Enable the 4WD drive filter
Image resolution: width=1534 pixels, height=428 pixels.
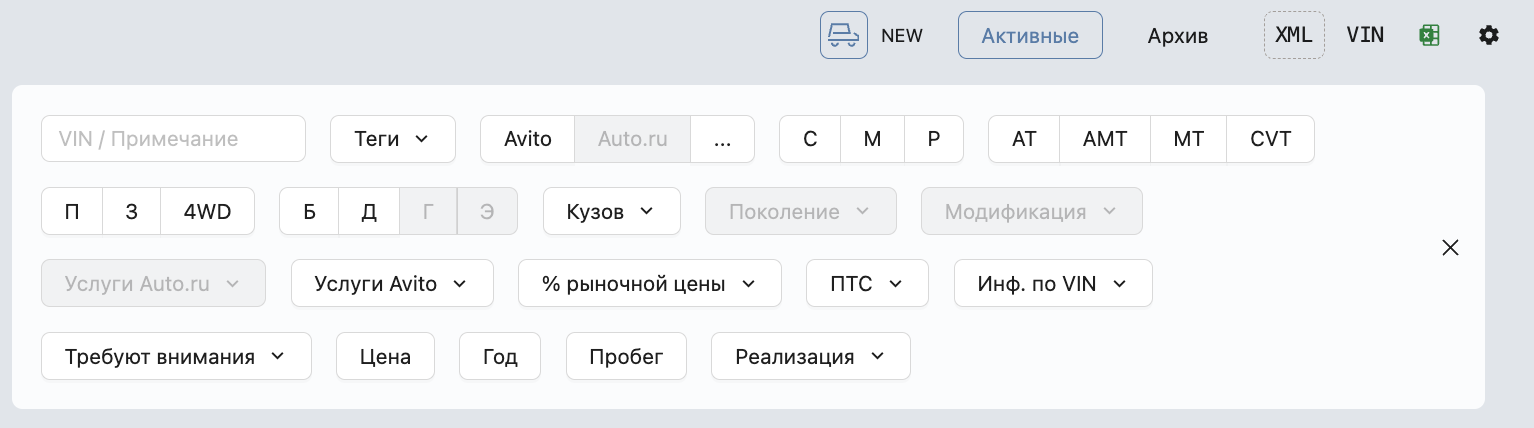pyautogui.click(x=207, y=212)
